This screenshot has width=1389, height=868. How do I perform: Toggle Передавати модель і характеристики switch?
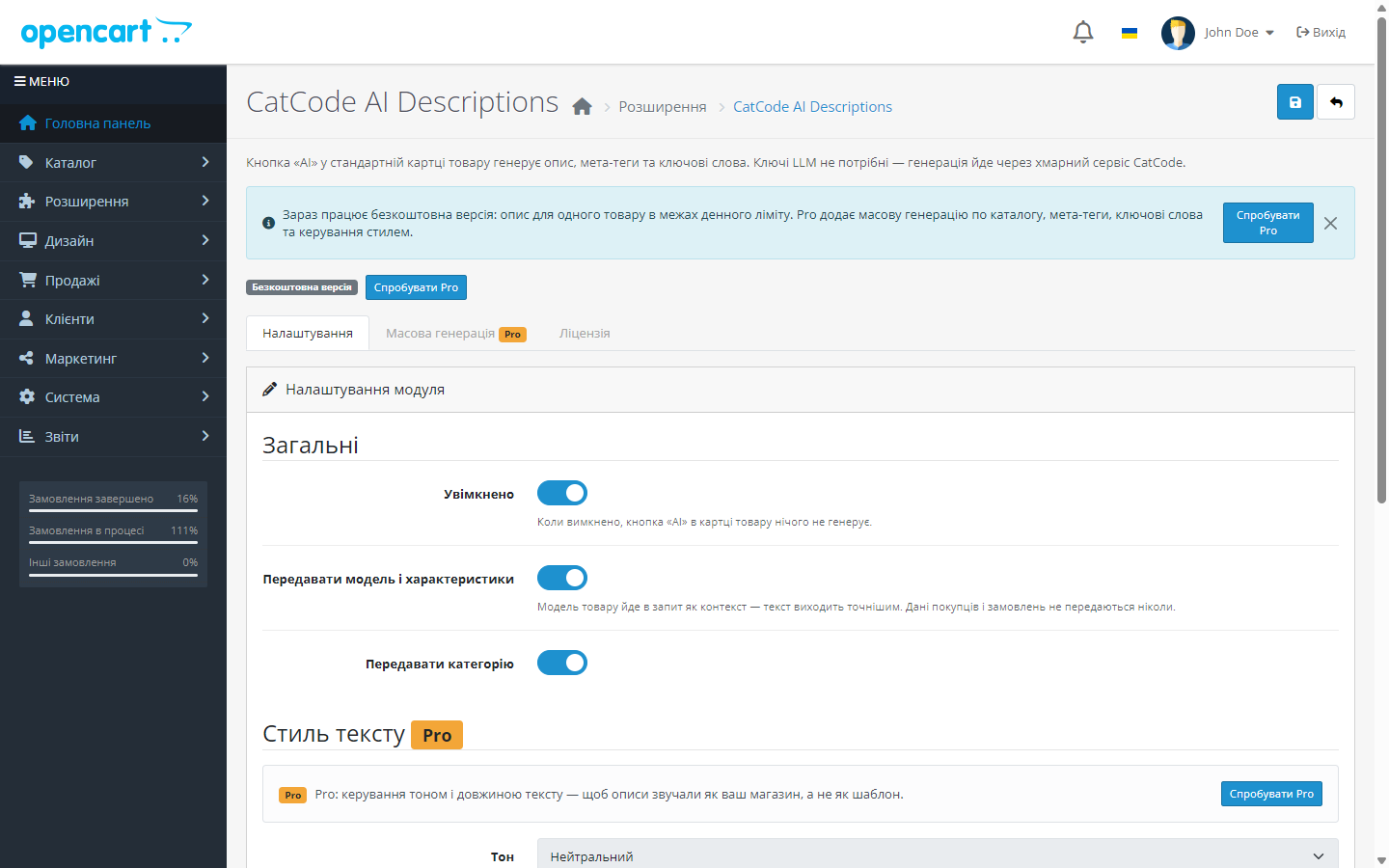point(562,578)
